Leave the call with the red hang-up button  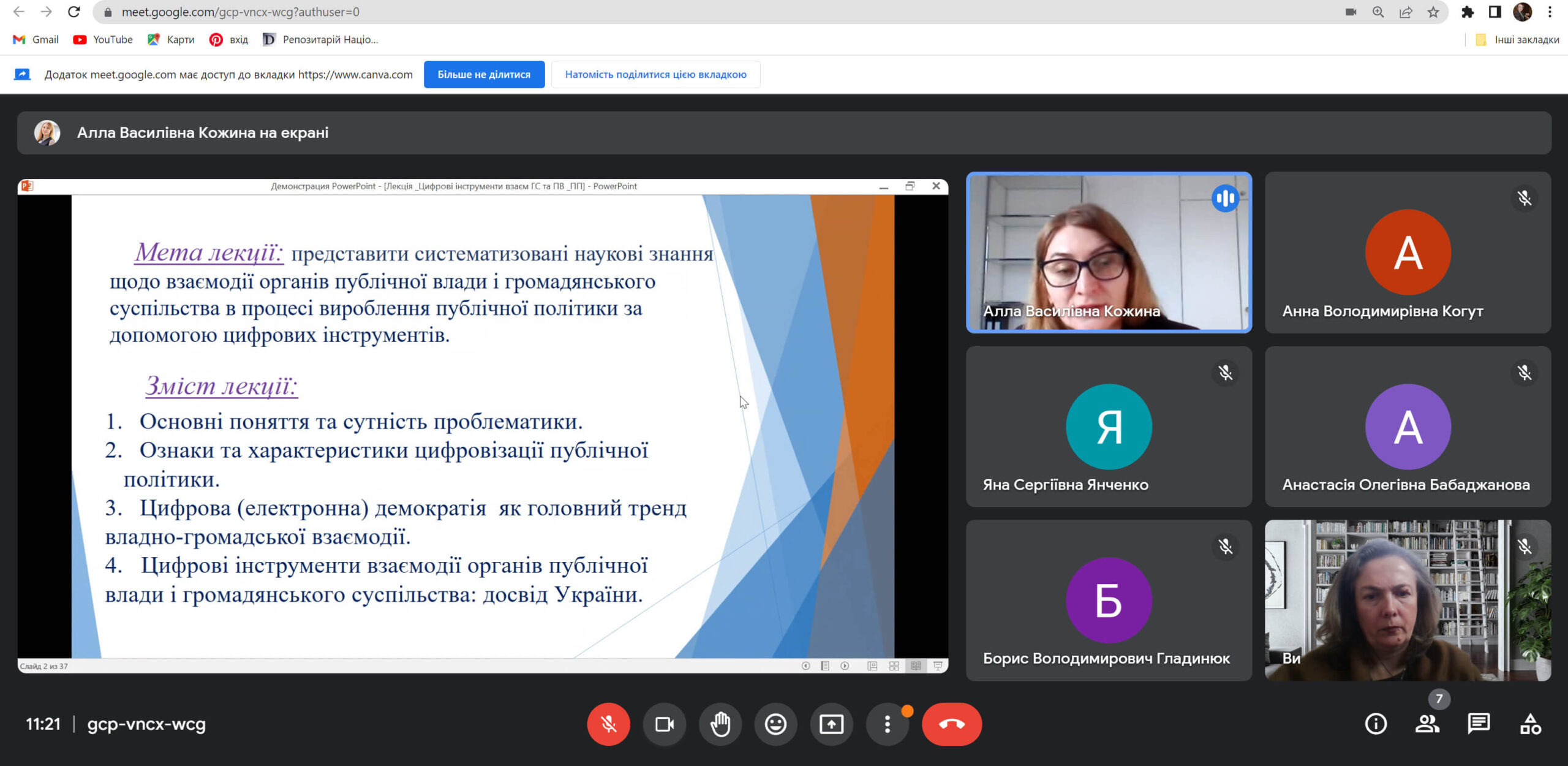tap(951, 724)
